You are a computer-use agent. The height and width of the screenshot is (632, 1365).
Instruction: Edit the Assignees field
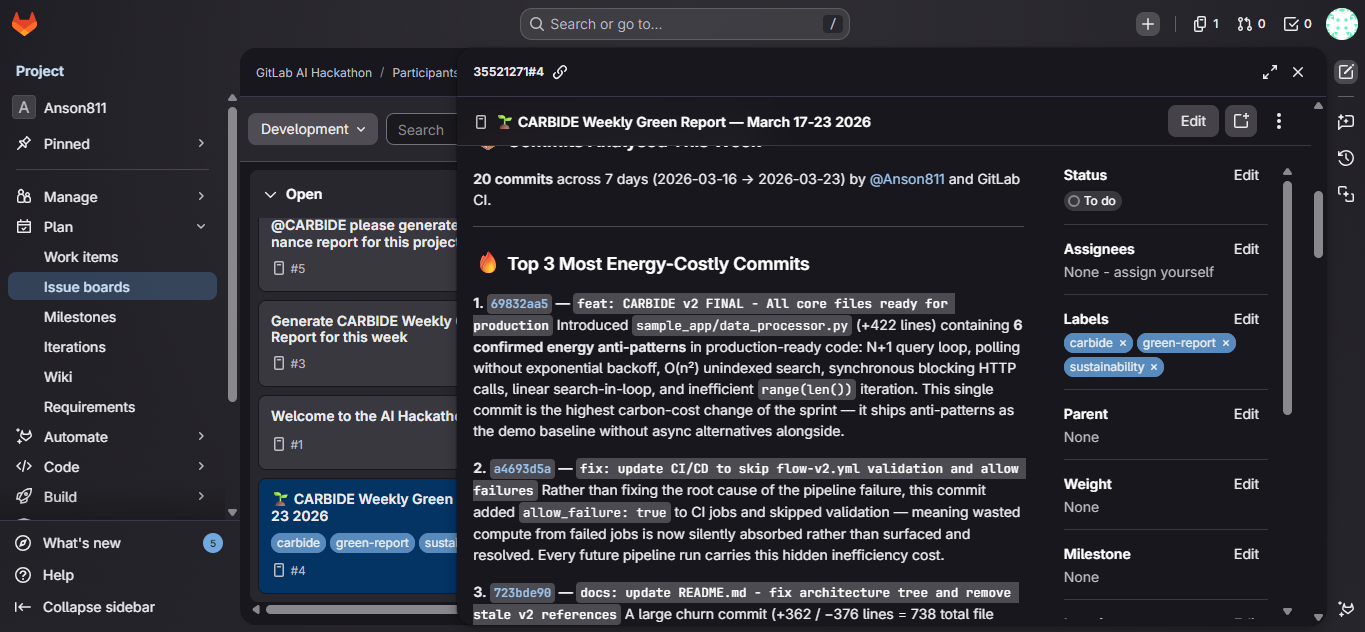[1246, 249]
